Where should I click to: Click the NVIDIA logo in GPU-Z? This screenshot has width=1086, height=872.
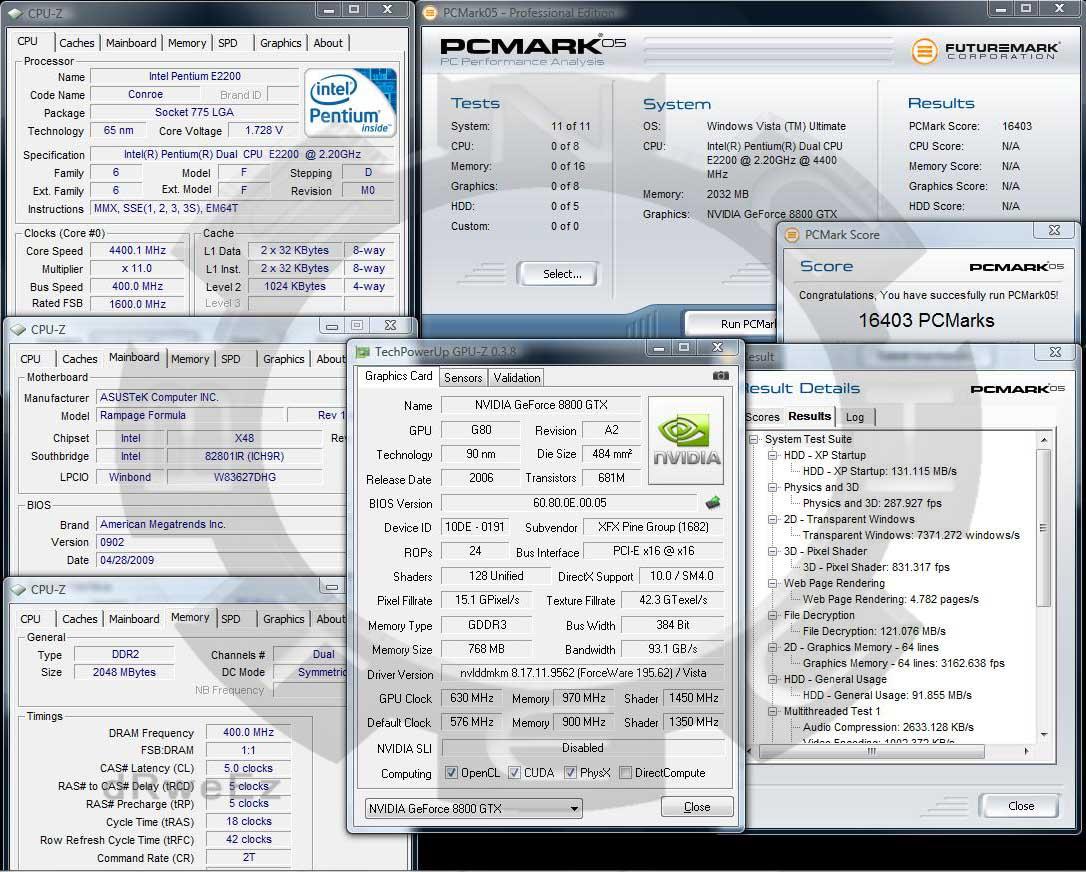686,440
